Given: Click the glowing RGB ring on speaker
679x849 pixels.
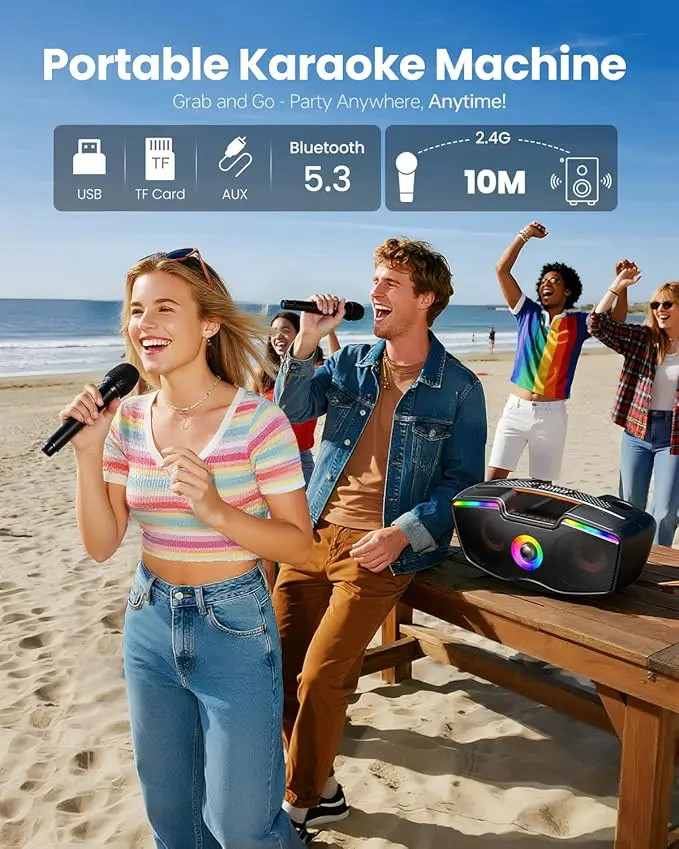Looking at the screenshot, I should 527,552.
